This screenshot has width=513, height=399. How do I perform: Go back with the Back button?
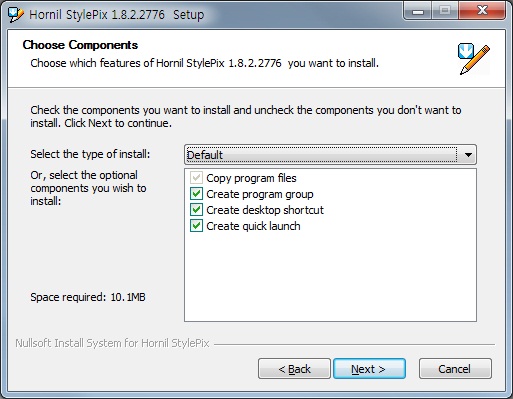coord(294,369)
